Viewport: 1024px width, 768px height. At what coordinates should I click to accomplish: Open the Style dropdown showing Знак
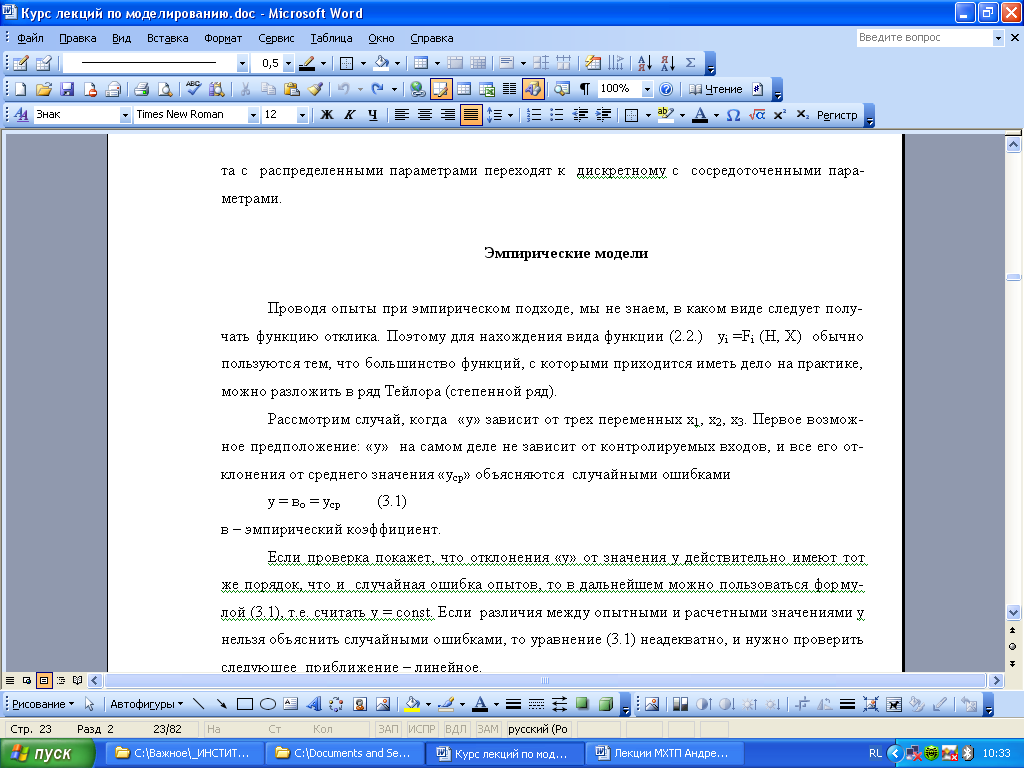(x=125, y=116)
